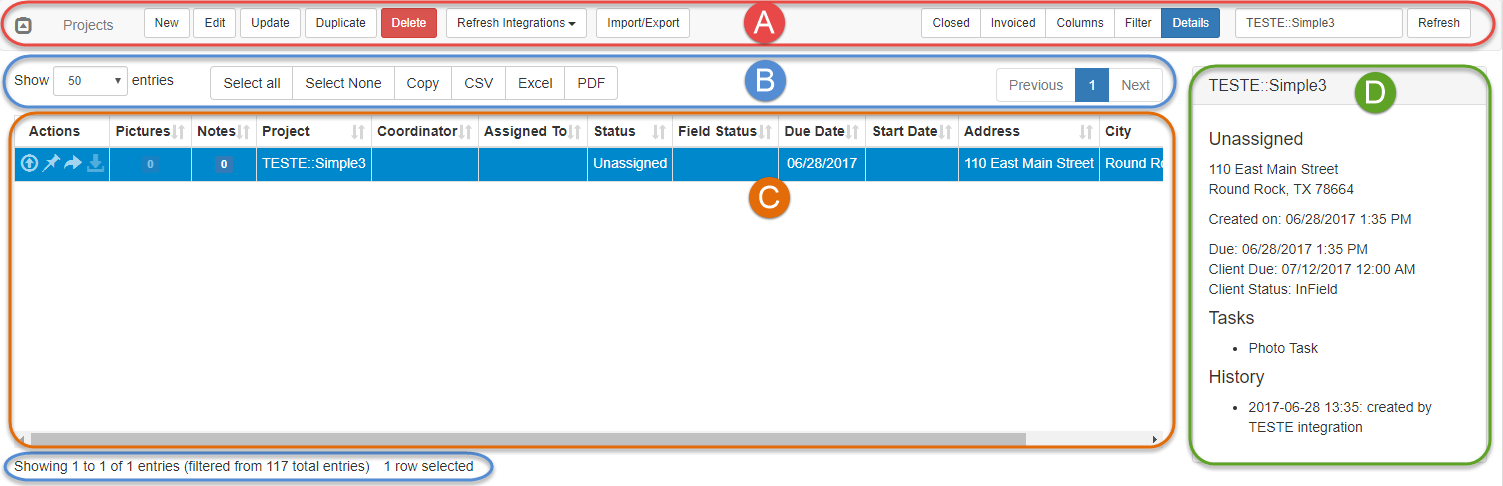Viewport: 1503px width, 486px height.
Task: Click the pin icon in the TESTE::Simple3 row
Action: pyautogui.click(x=51, y=163)
